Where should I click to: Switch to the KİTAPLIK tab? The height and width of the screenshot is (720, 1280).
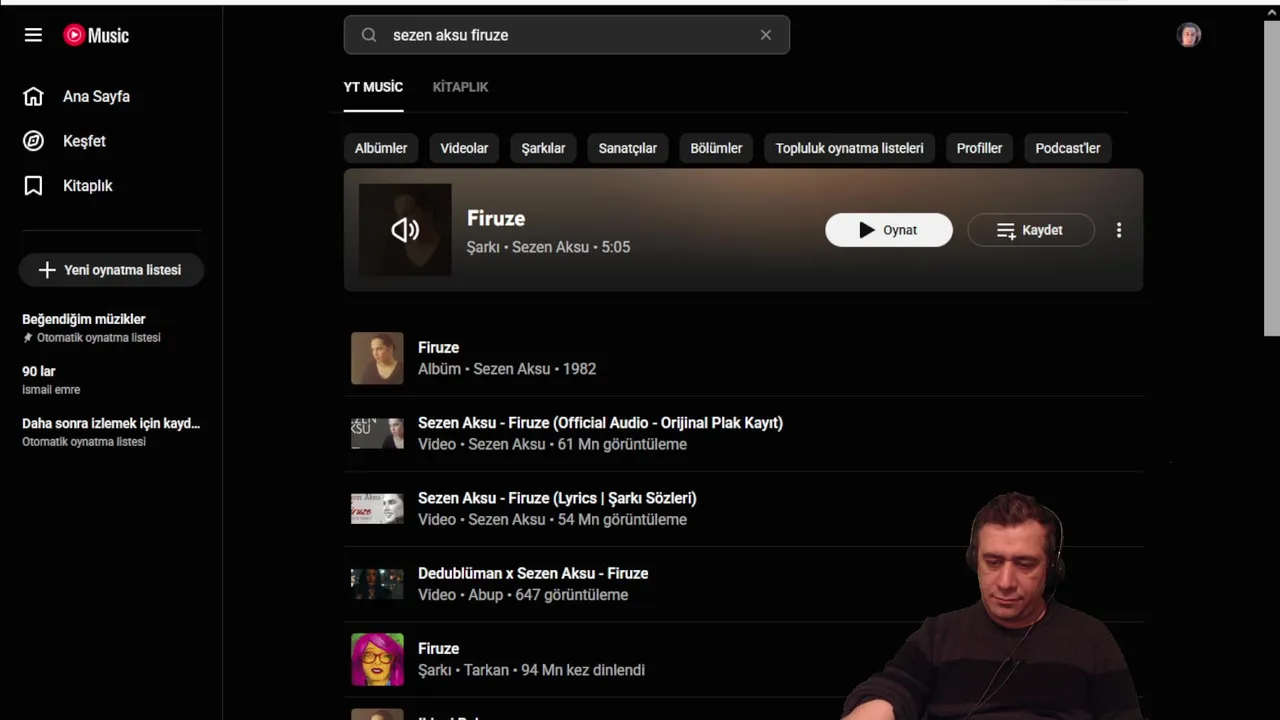pos(460,87)
